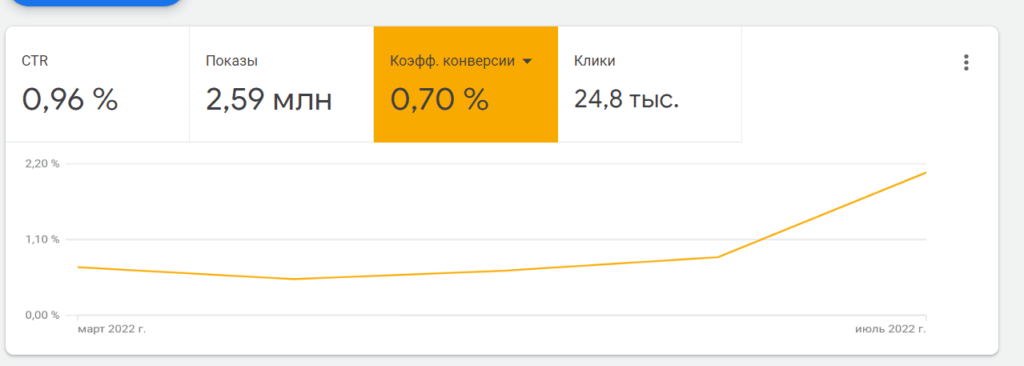Open the three-dot more options menu
This screenshot has height=366, width=1024.
[x=966, y=63]
